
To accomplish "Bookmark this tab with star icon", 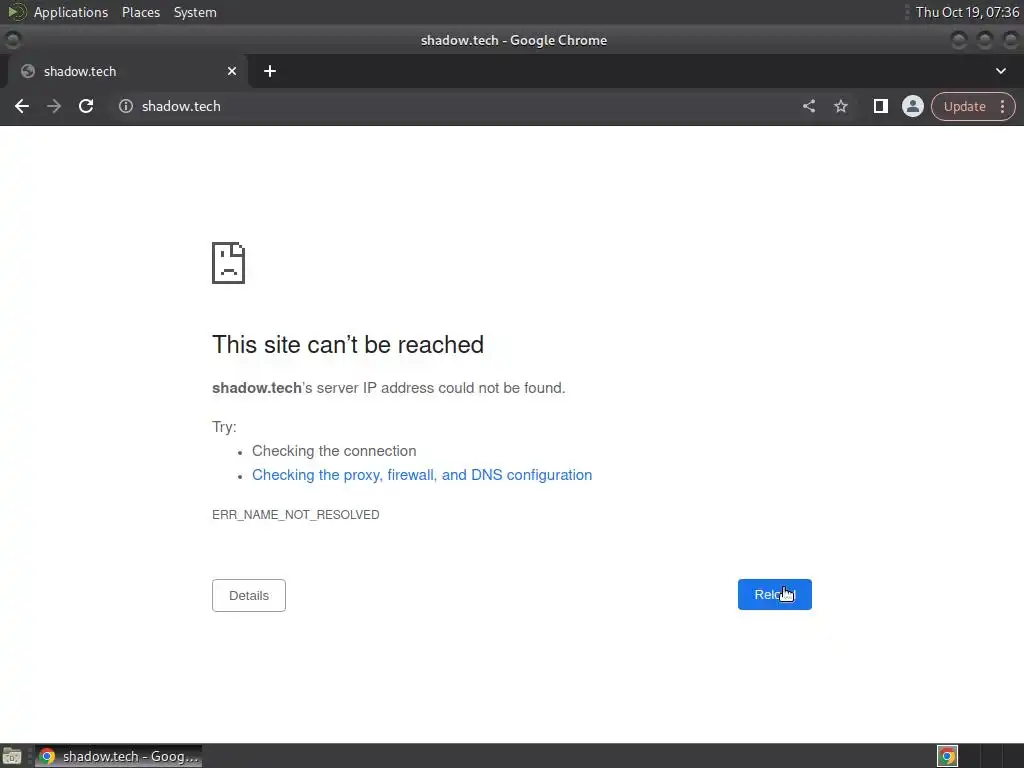I will click(840, 106).
